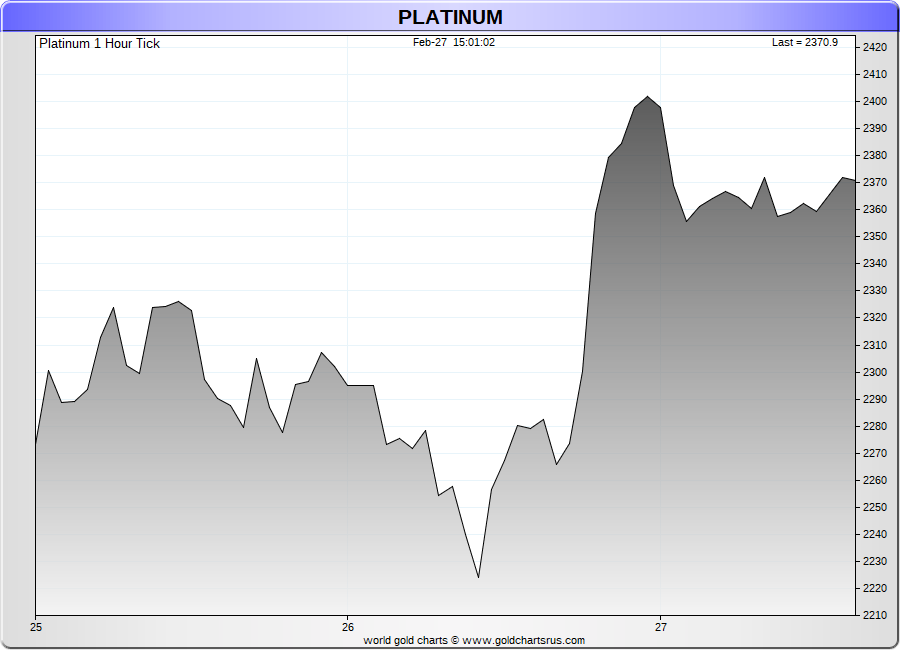The image size is (900, 650).
Task: Click the 2310 price axis label
Action: coord(875,346)
